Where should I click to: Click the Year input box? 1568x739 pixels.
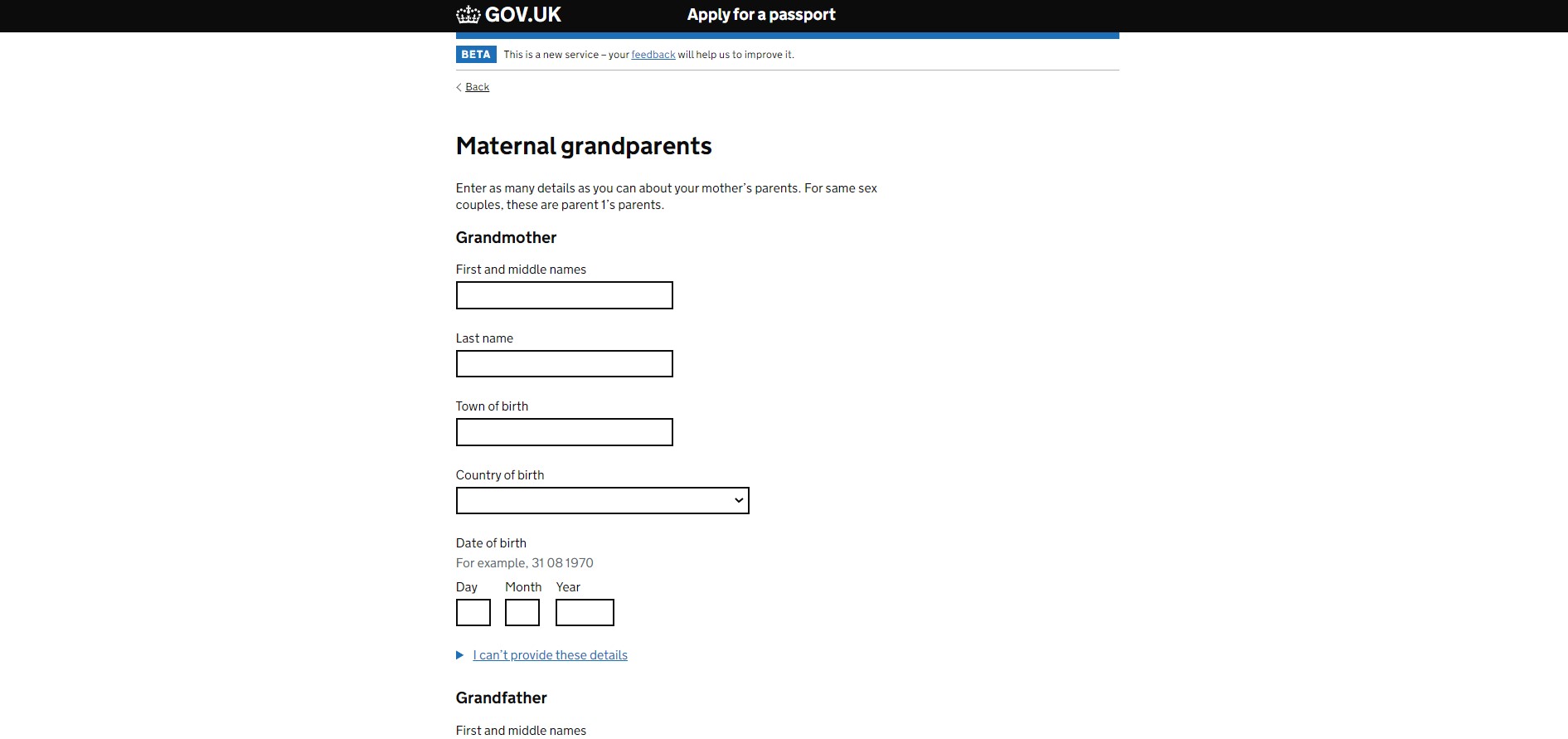pyautogui.click(x=585, y=613)
